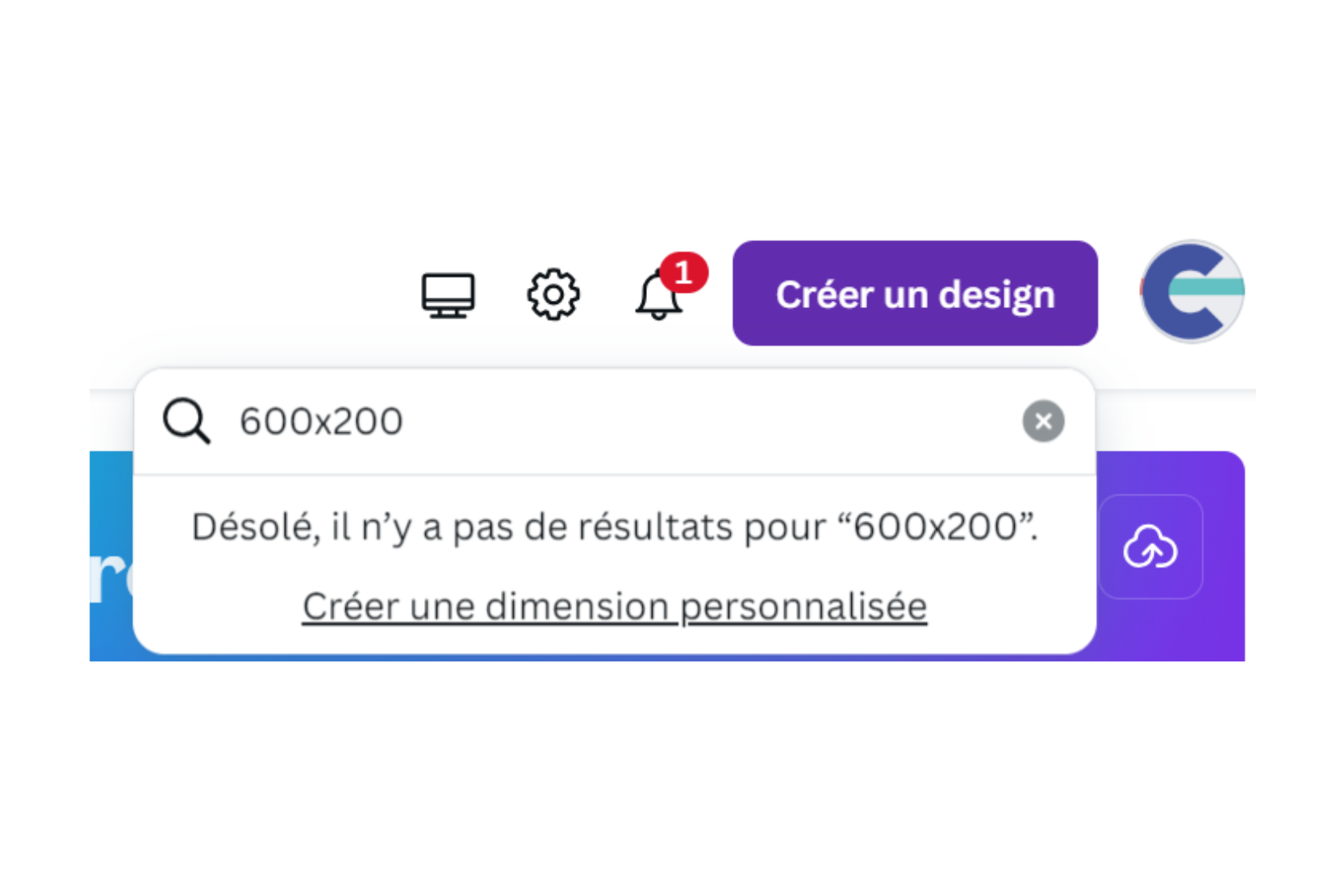Click the word personnalisée in the link
The width and height of the screenshot is (1344, 896).
coord(803,606)
